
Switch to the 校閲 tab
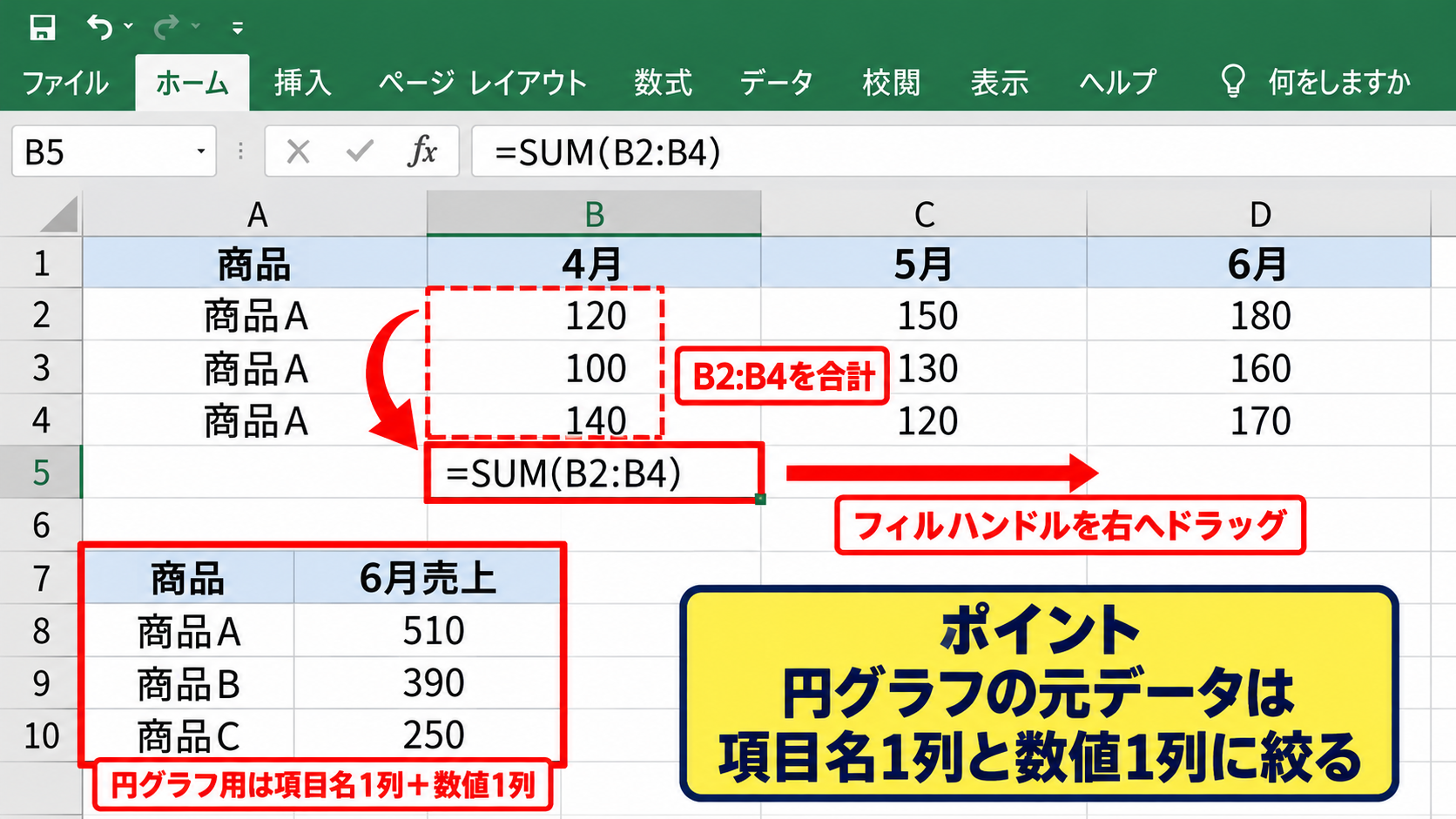coord(891,83)
